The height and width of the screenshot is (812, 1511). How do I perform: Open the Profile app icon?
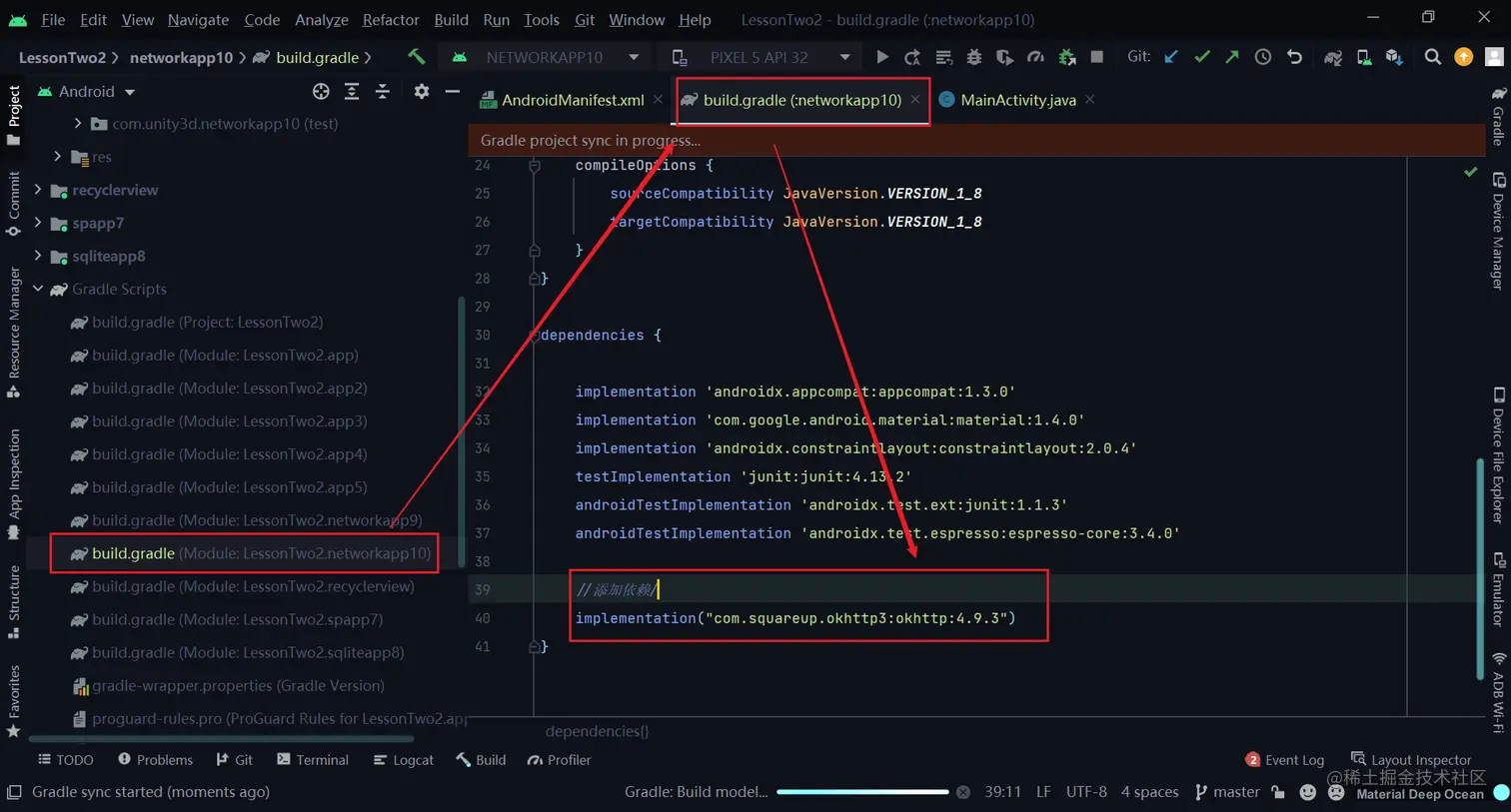point(1035,57)
